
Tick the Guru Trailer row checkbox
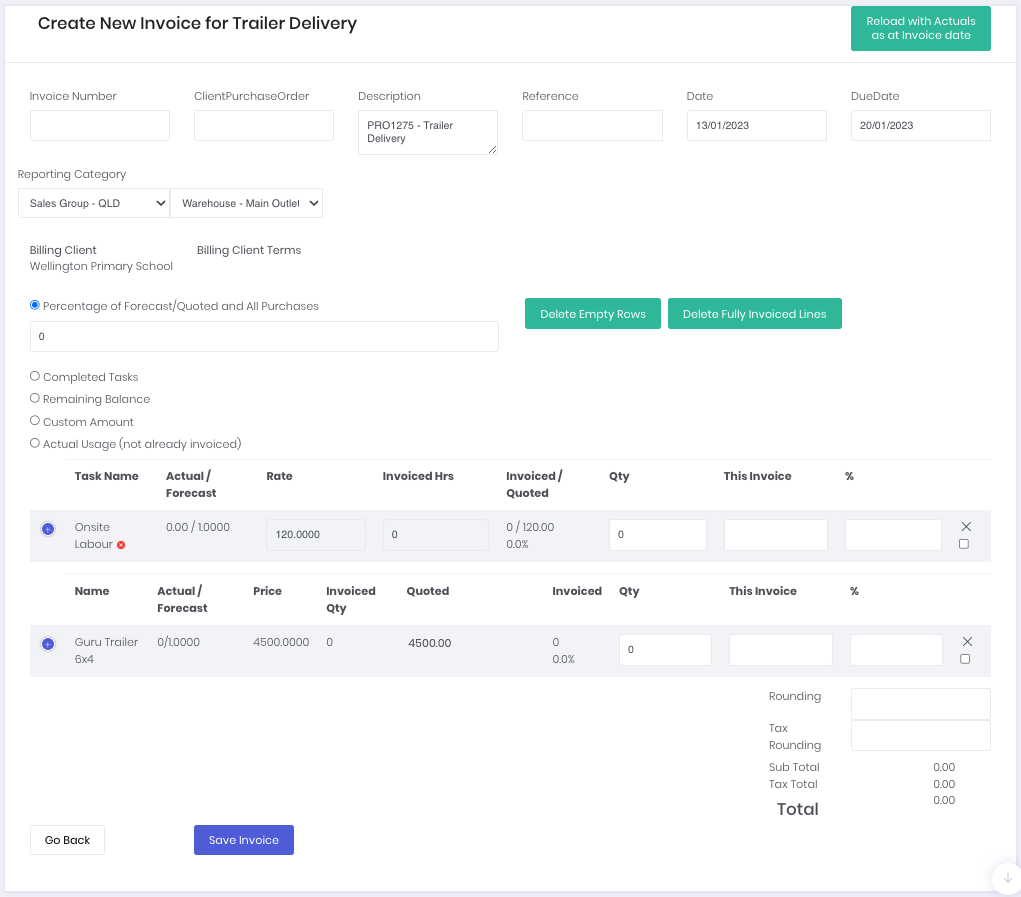[966, 658]
